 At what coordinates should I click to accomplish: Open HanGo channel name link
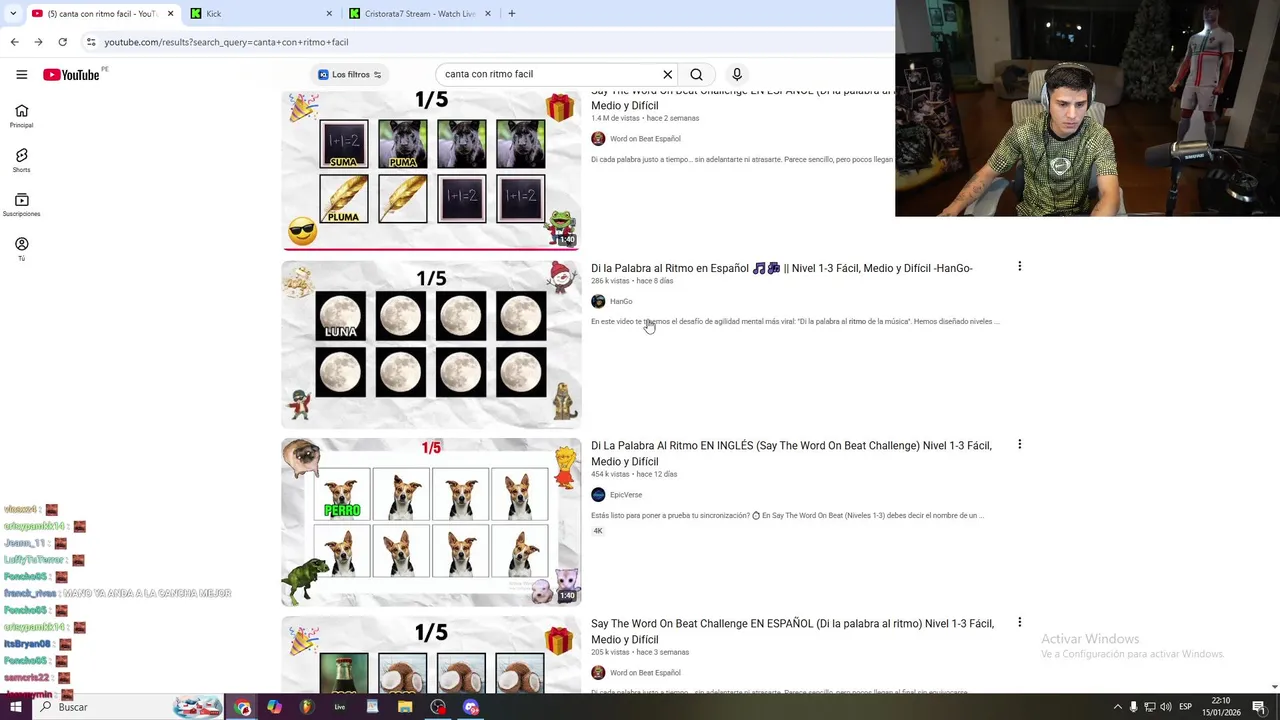tap(621, 301)
